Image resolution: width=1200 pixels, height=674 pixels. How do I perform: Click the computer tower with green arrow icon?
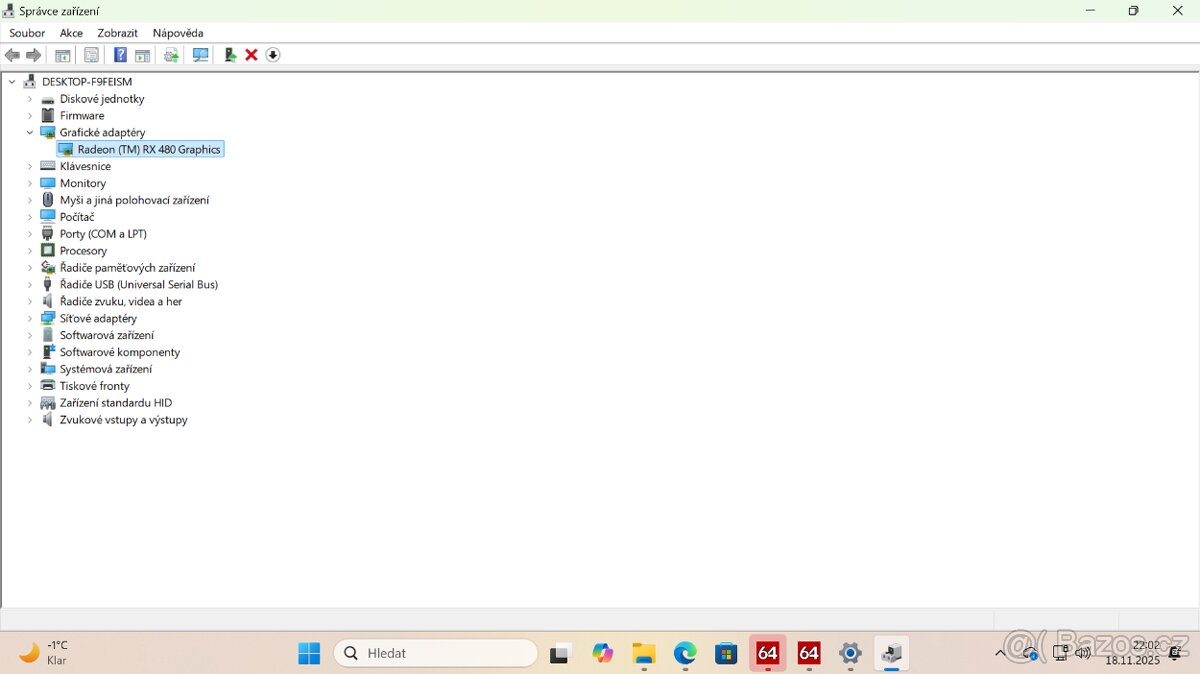(x=230, y=55)
